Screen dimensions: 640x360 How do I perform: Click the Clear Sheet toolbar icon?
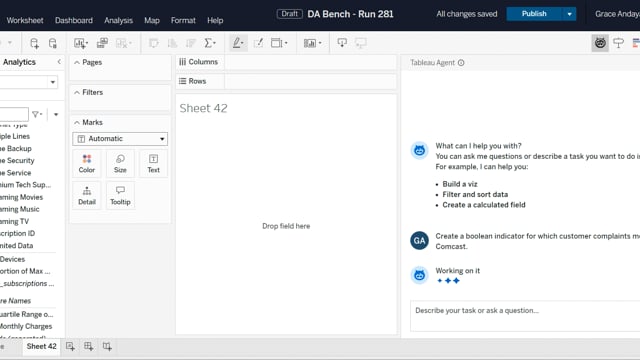click(x=122, y=43)
